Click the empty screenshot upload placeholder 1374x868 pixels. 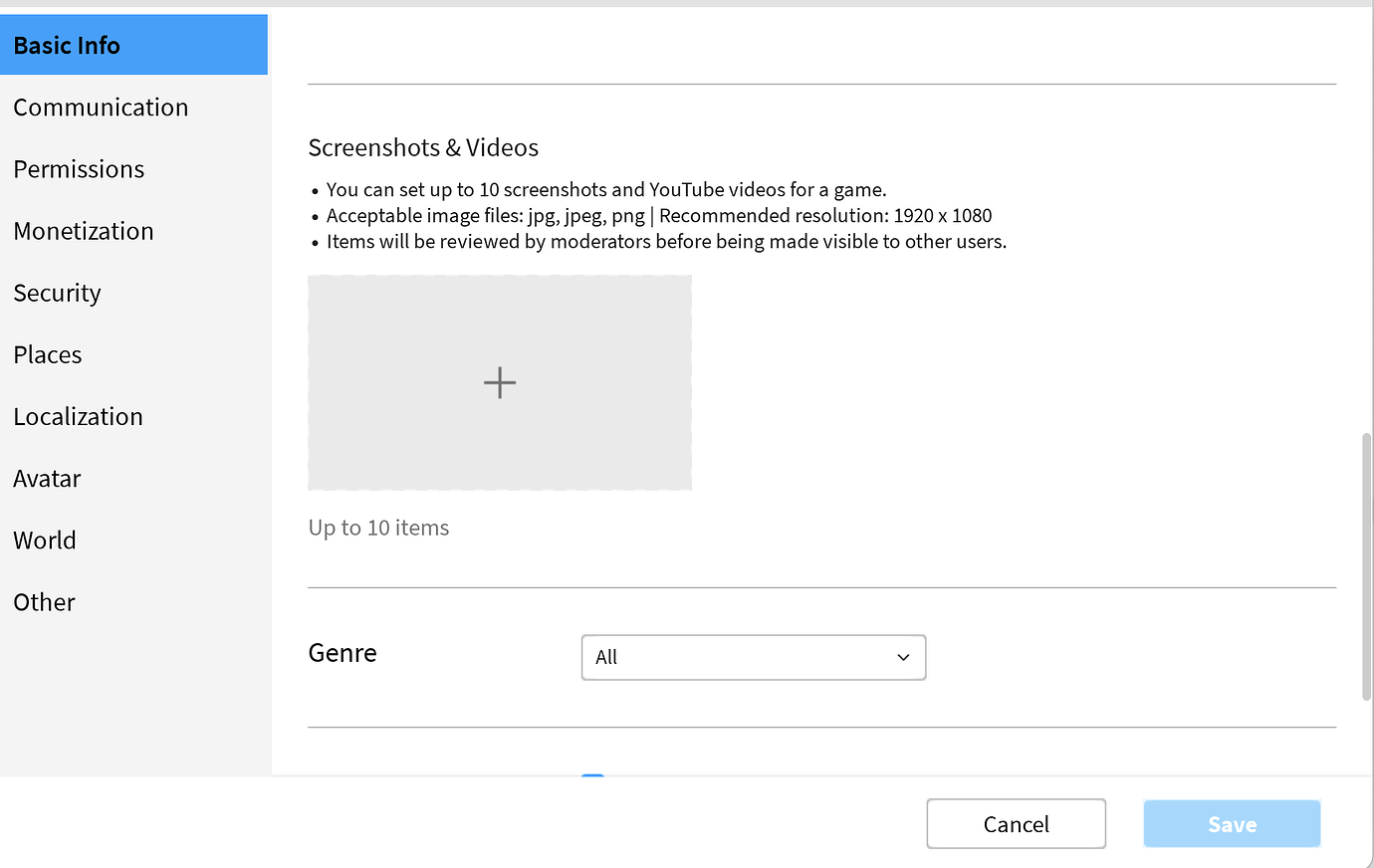click(499, 382)
